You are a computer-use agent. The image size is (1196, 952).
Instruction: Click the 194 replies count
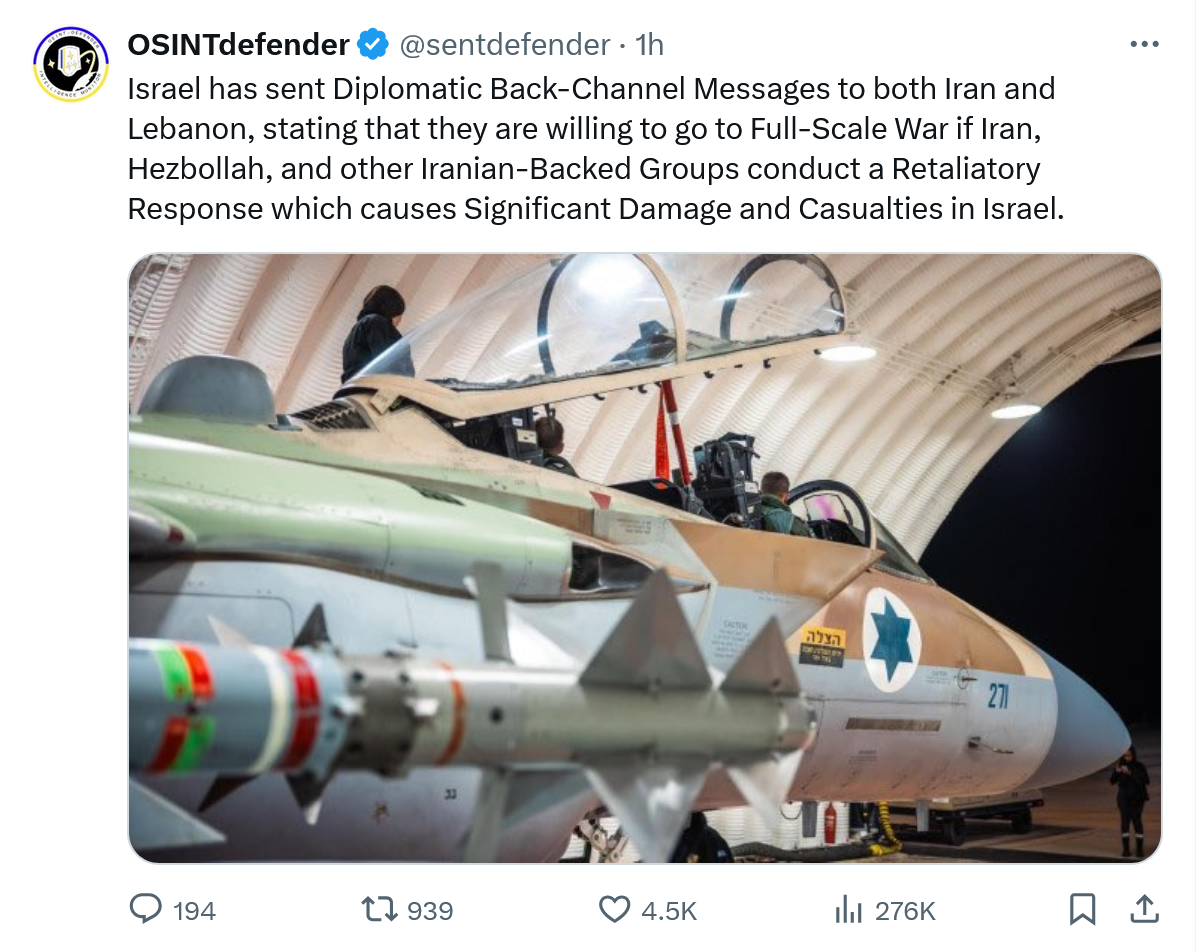click(194, 911)
